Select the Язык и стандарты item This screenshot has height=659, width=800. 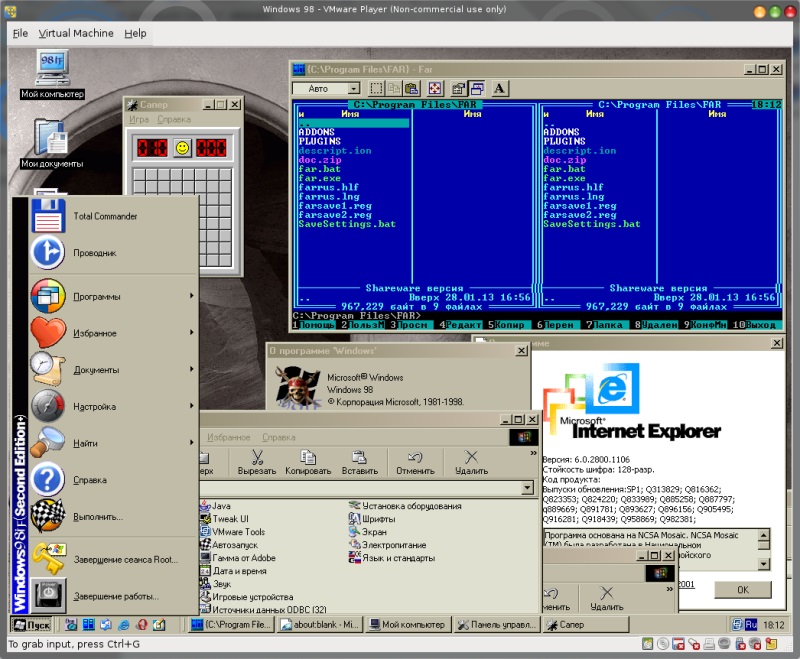pos(392,558)
